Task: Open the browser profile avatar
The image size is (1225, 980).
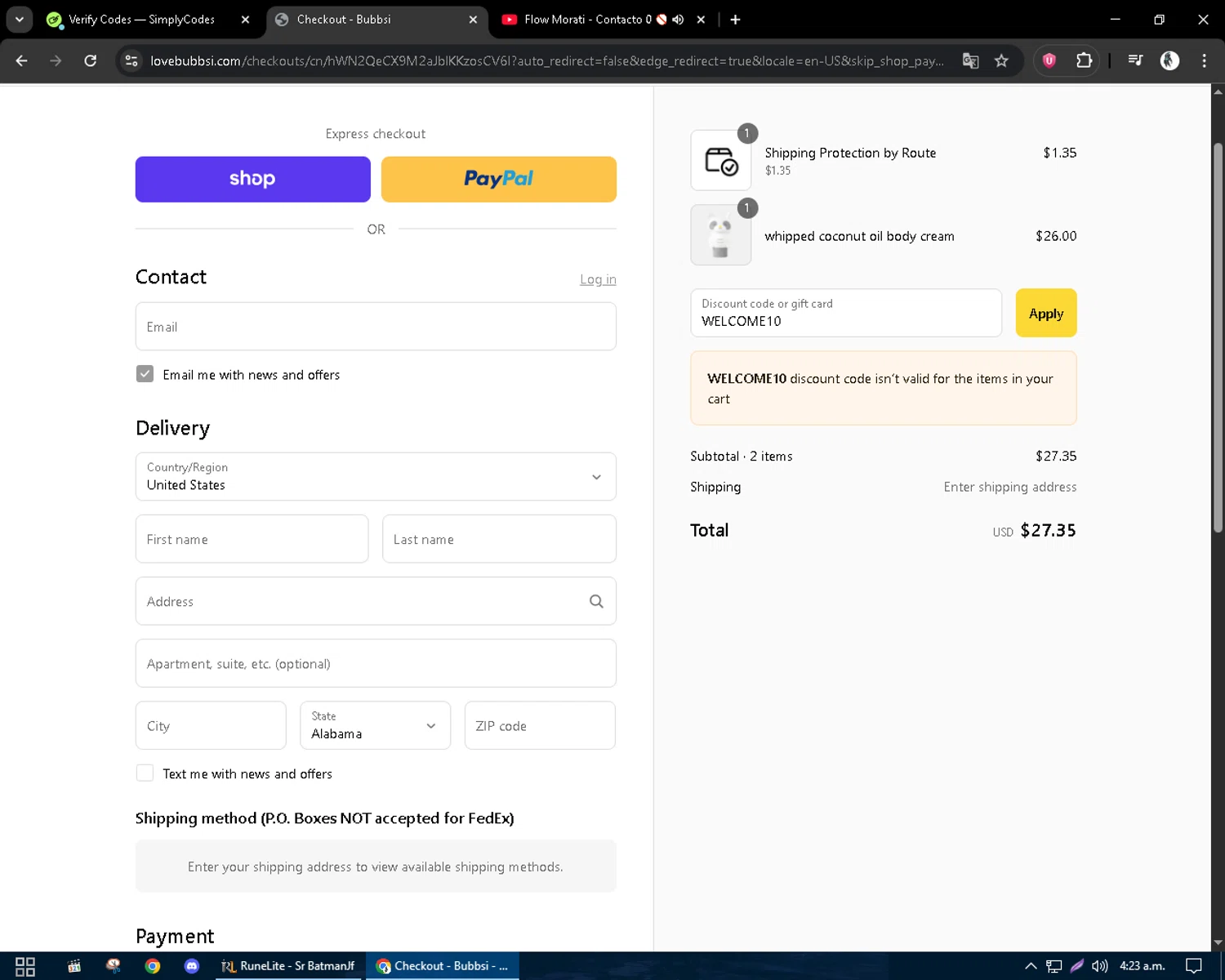Action: [1169, 60]
